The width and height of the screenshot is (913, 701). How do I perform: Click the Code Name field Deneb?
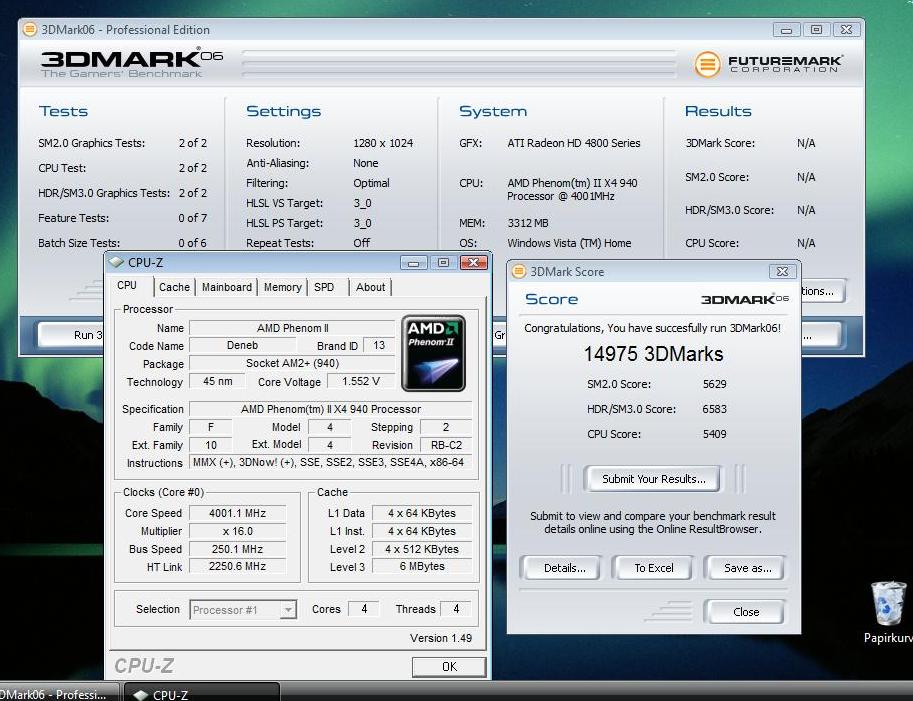242,345
